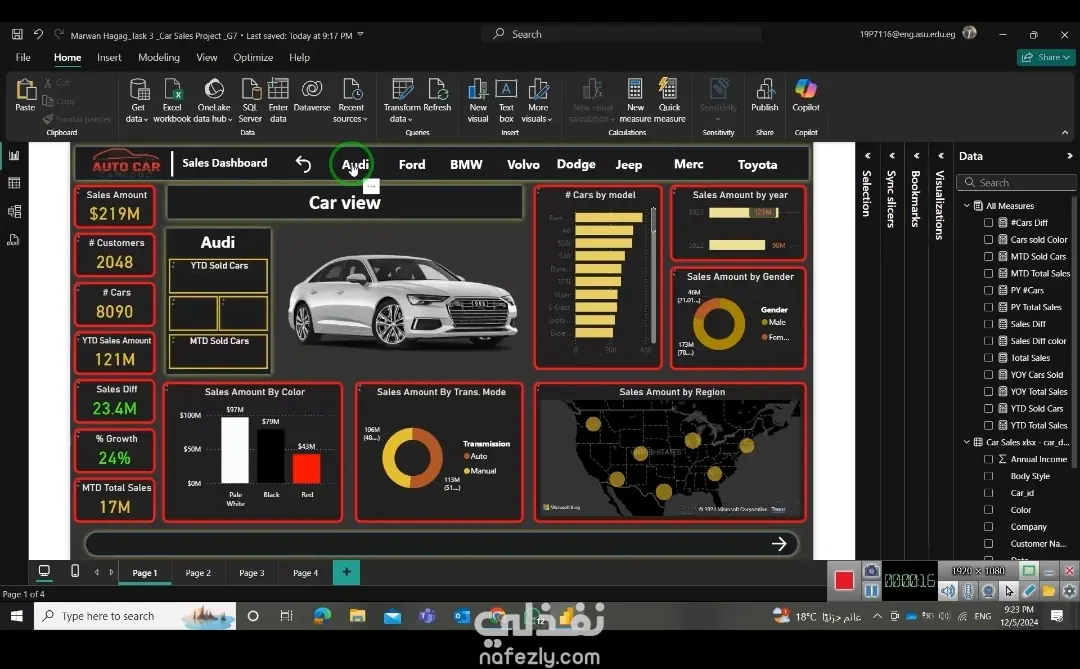
Task: Open Transform data query editor
Action: coord(402,101)
